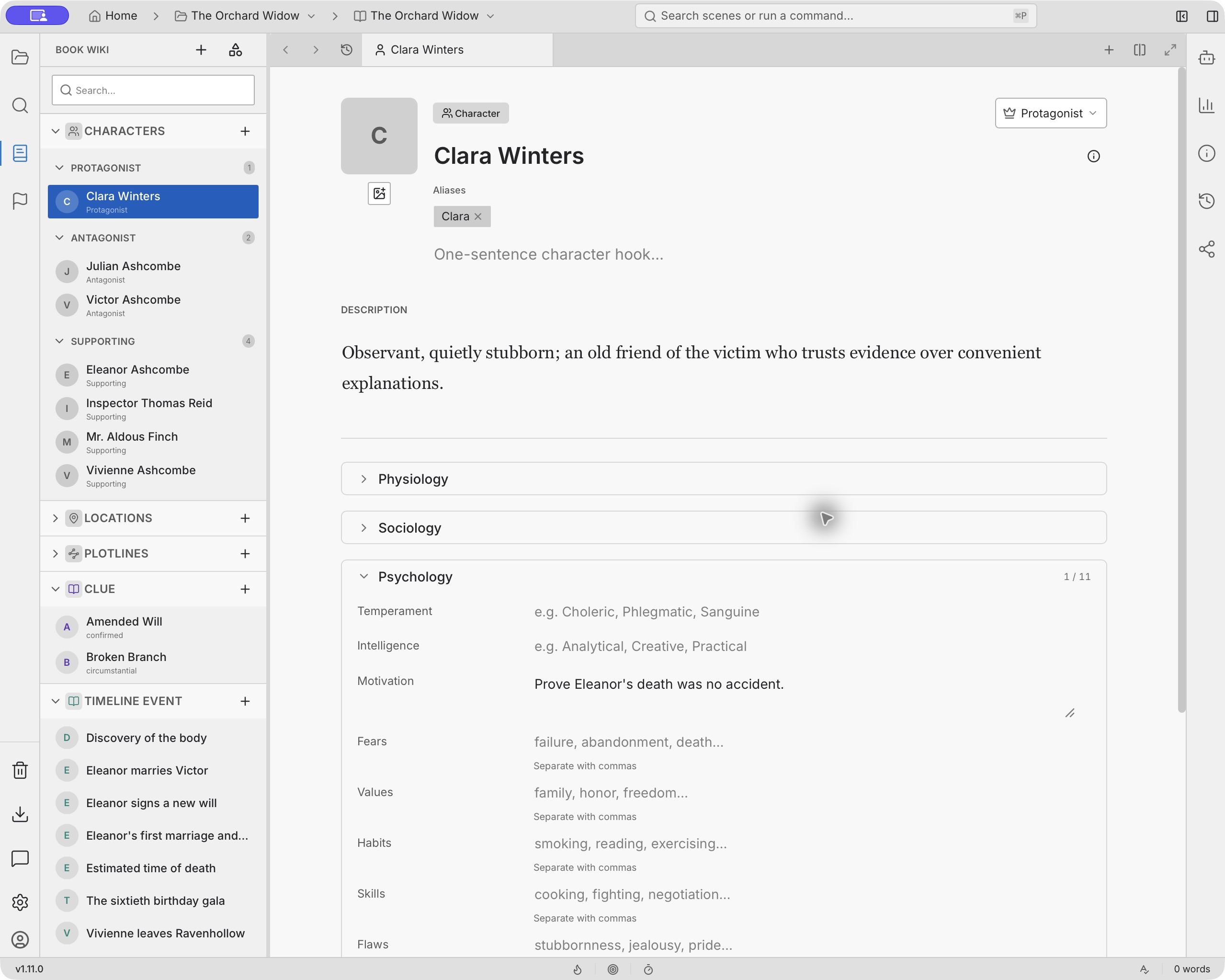Click the Temperament input field

805,612
